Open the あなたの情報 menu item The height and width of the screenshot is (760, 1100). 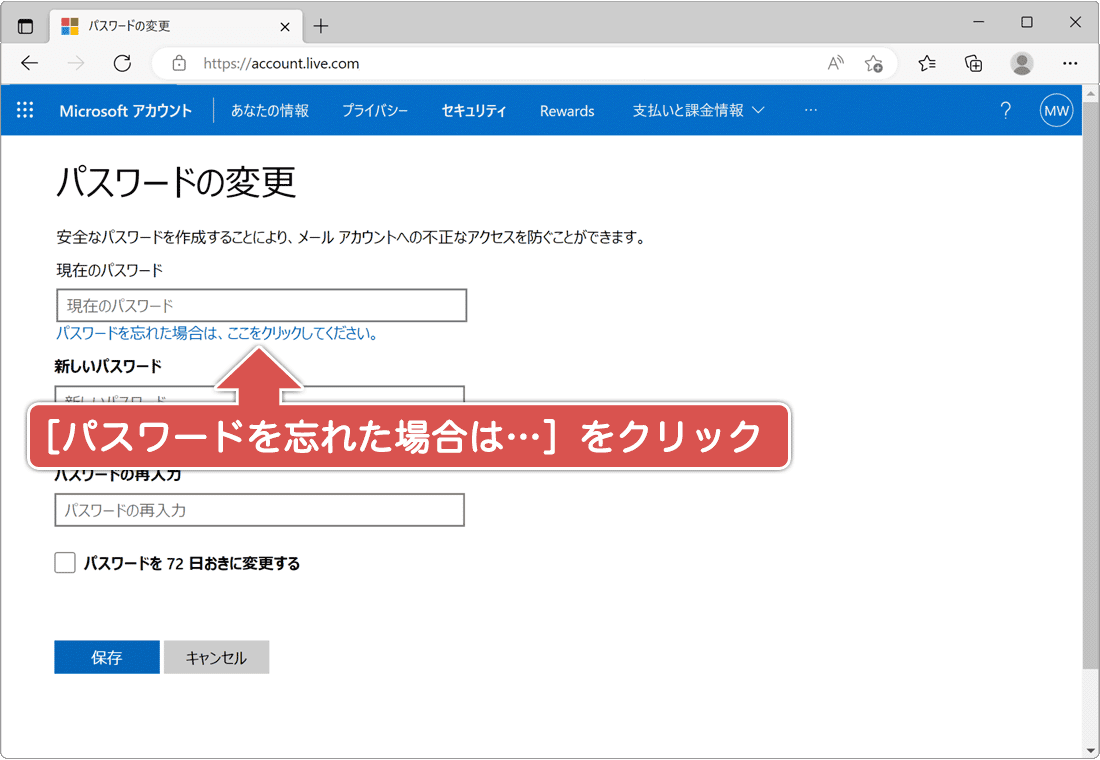click(x=269, y=111)
